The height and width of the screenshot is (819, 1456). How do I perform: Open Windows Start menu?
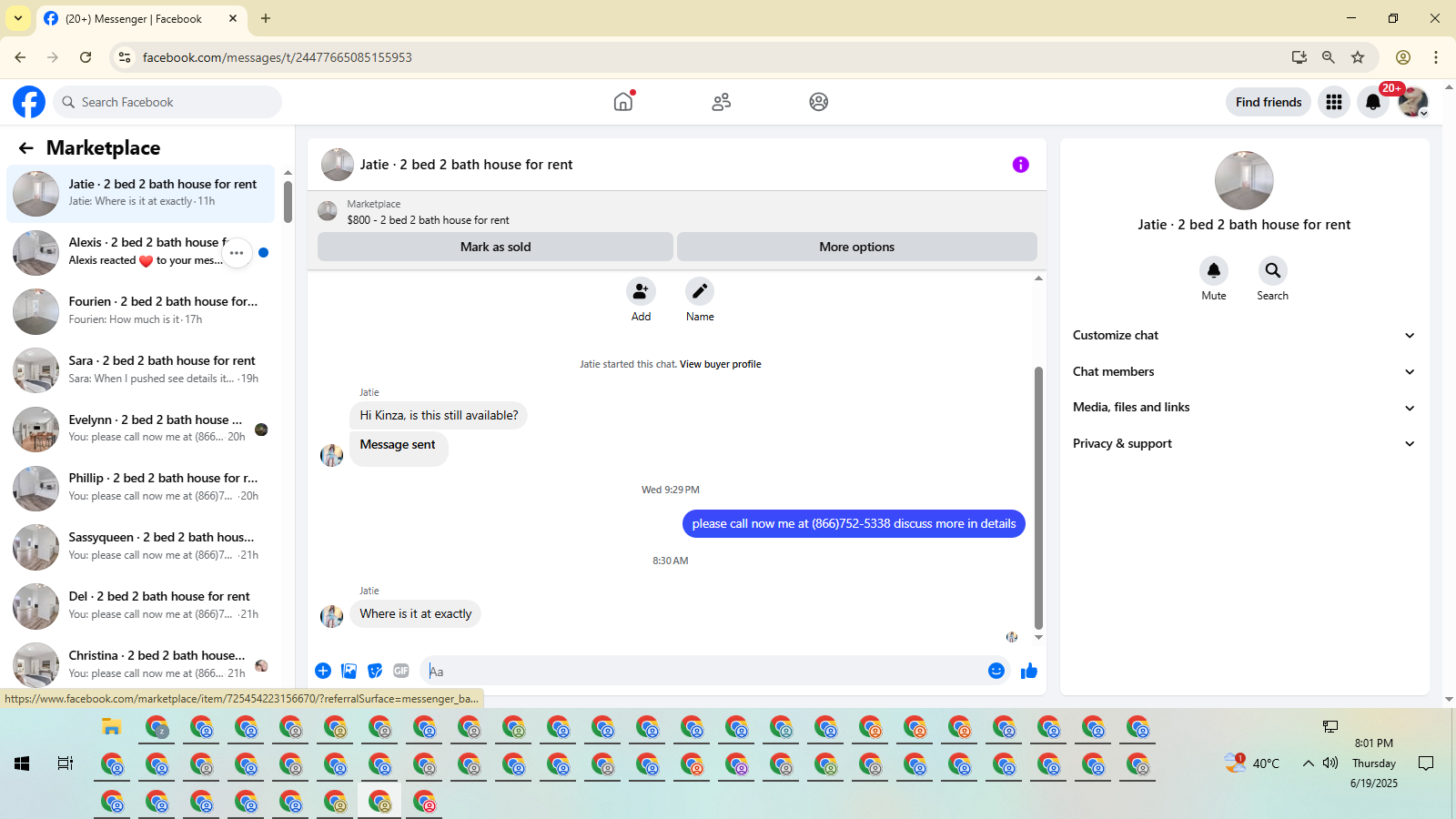22,763
